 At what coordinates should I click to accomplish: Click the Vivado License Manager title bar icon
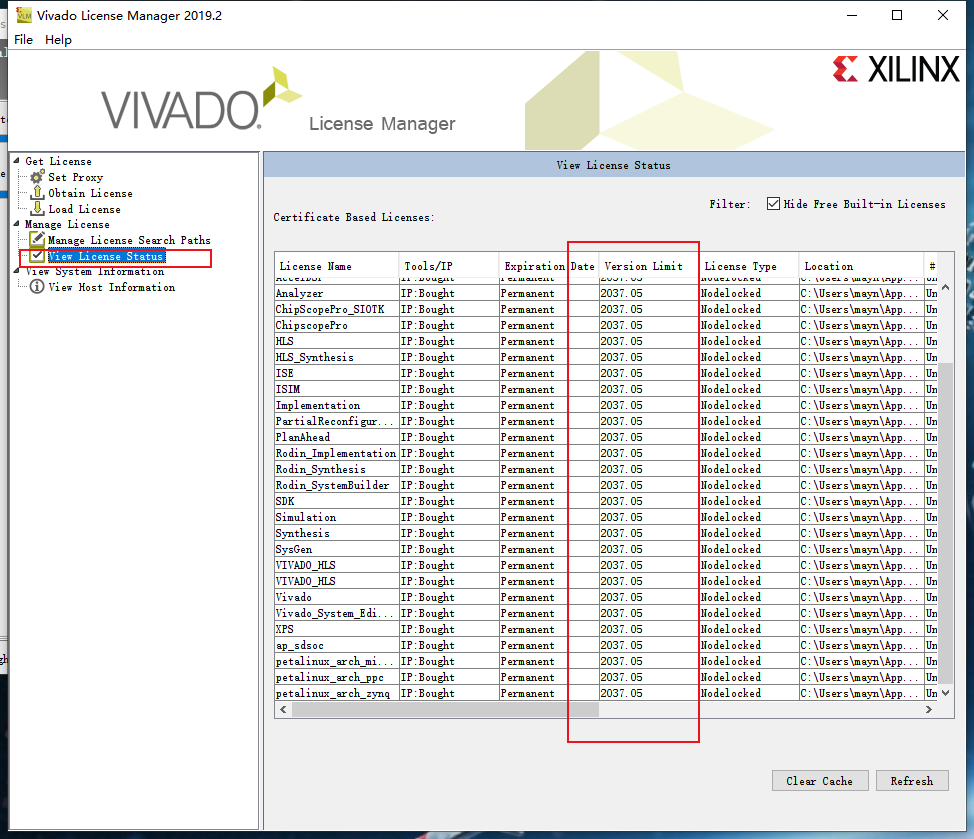[24, 15]
